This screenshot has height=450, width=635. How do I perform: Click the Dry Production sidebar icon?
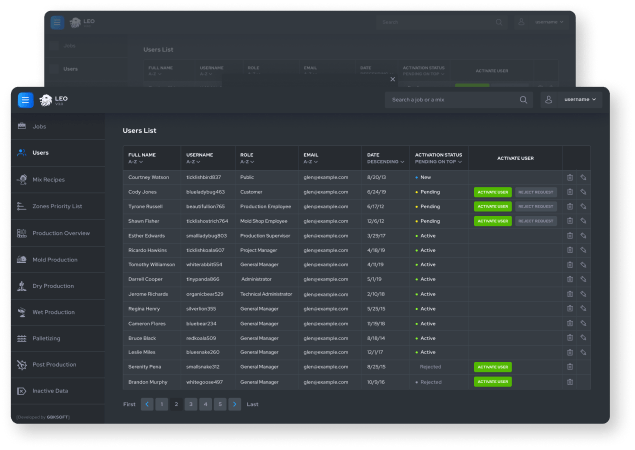point(22,286)
